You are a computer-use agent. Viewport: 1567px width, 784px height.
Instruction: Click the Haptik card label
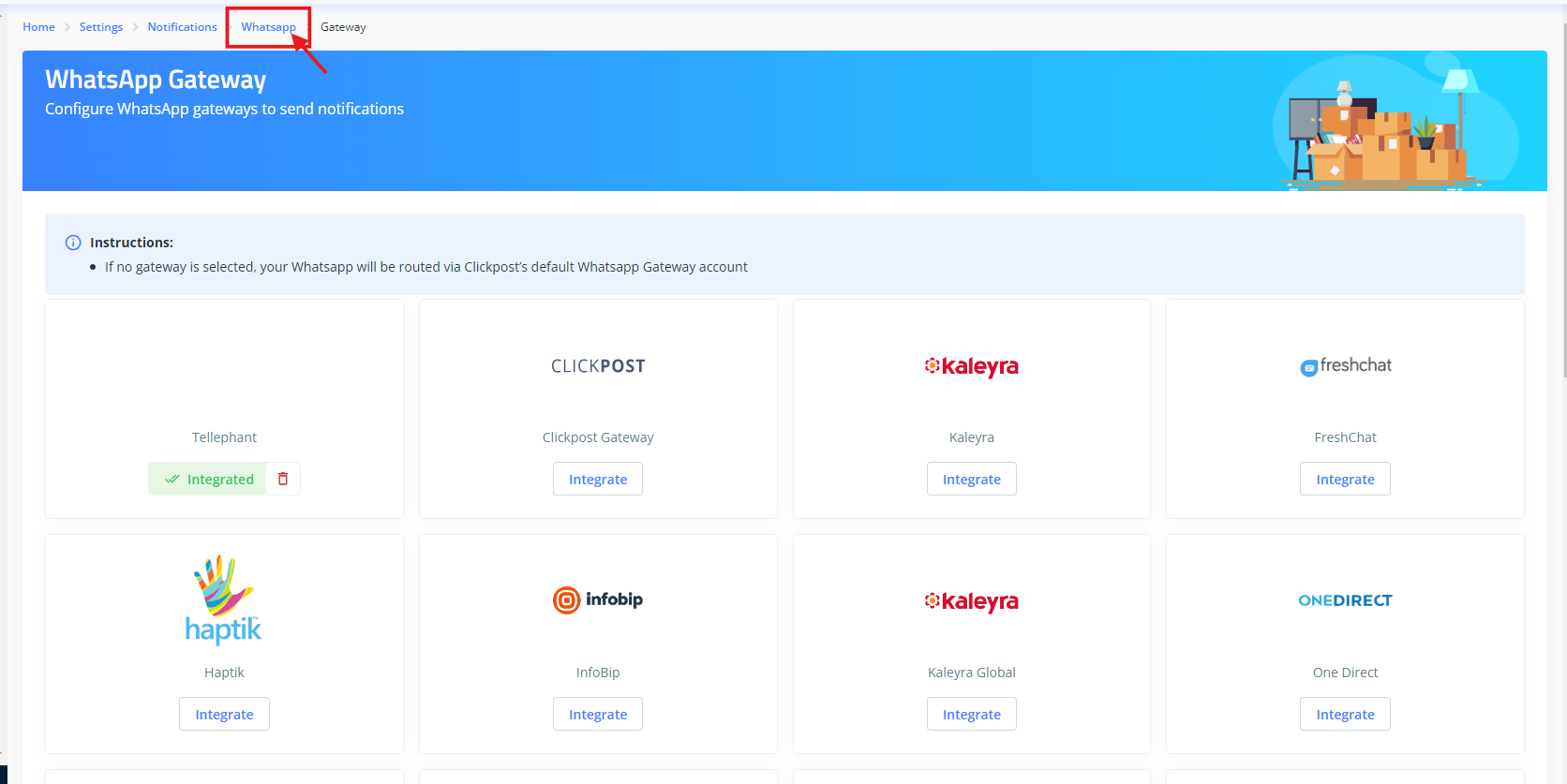[x=224, y=673]
